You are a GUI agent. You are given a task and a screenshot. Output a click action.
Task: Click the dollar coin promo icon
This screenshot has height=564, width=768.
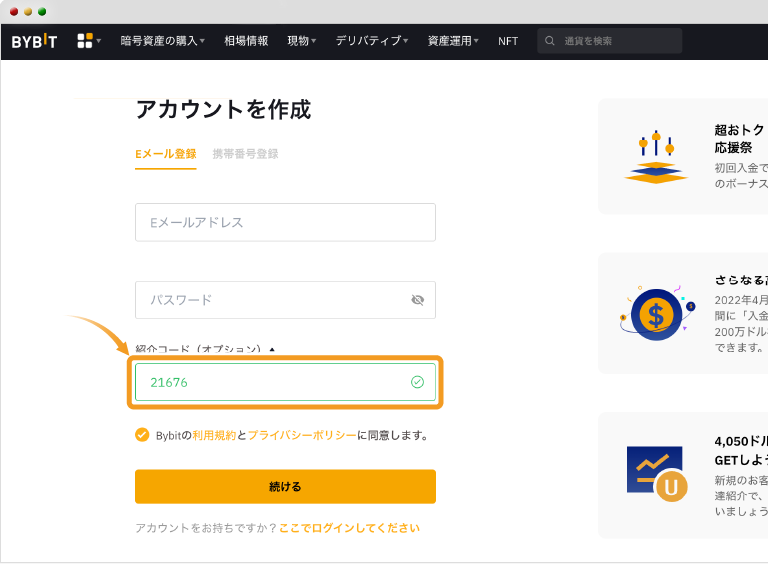point(656,314)
